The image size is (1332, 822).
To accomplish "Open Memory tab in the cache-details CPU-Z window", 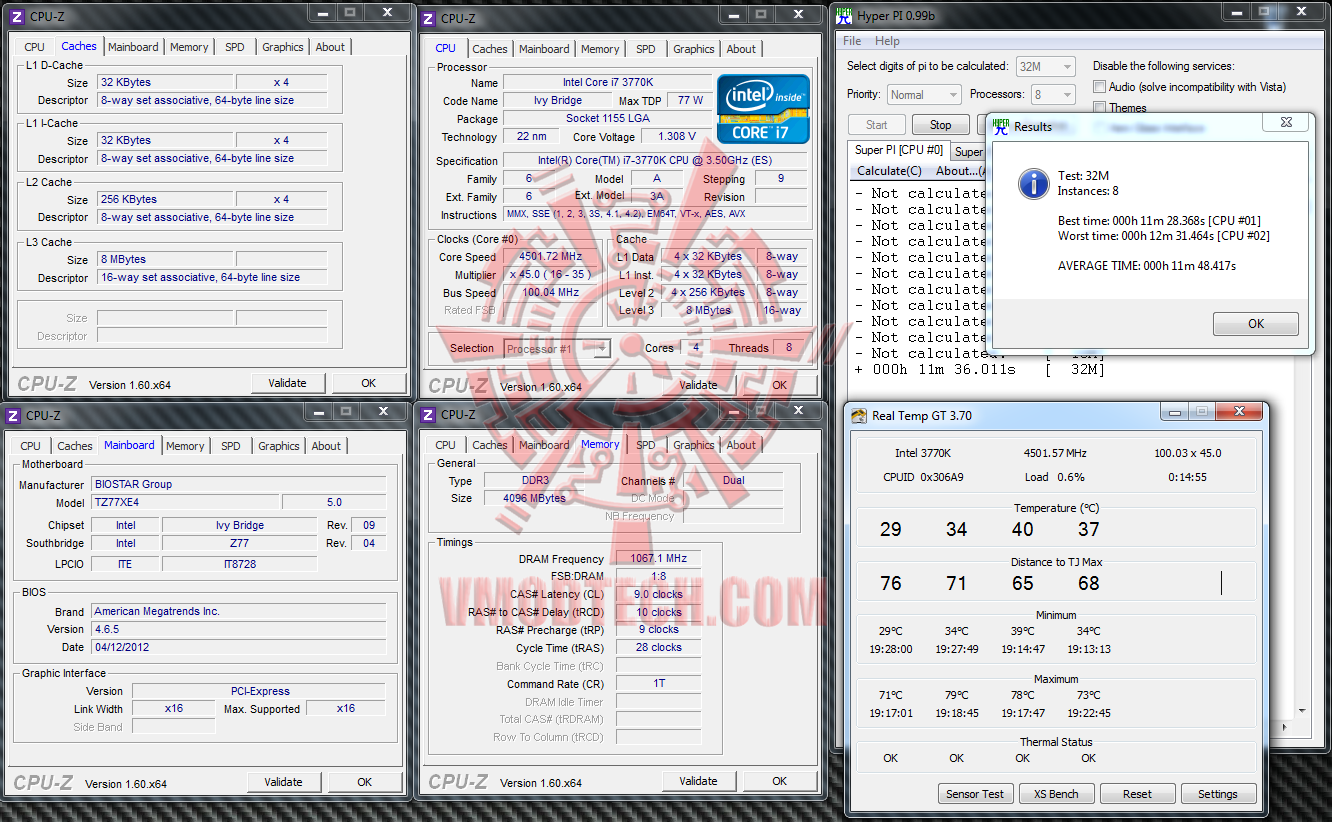I will [189, 47].
